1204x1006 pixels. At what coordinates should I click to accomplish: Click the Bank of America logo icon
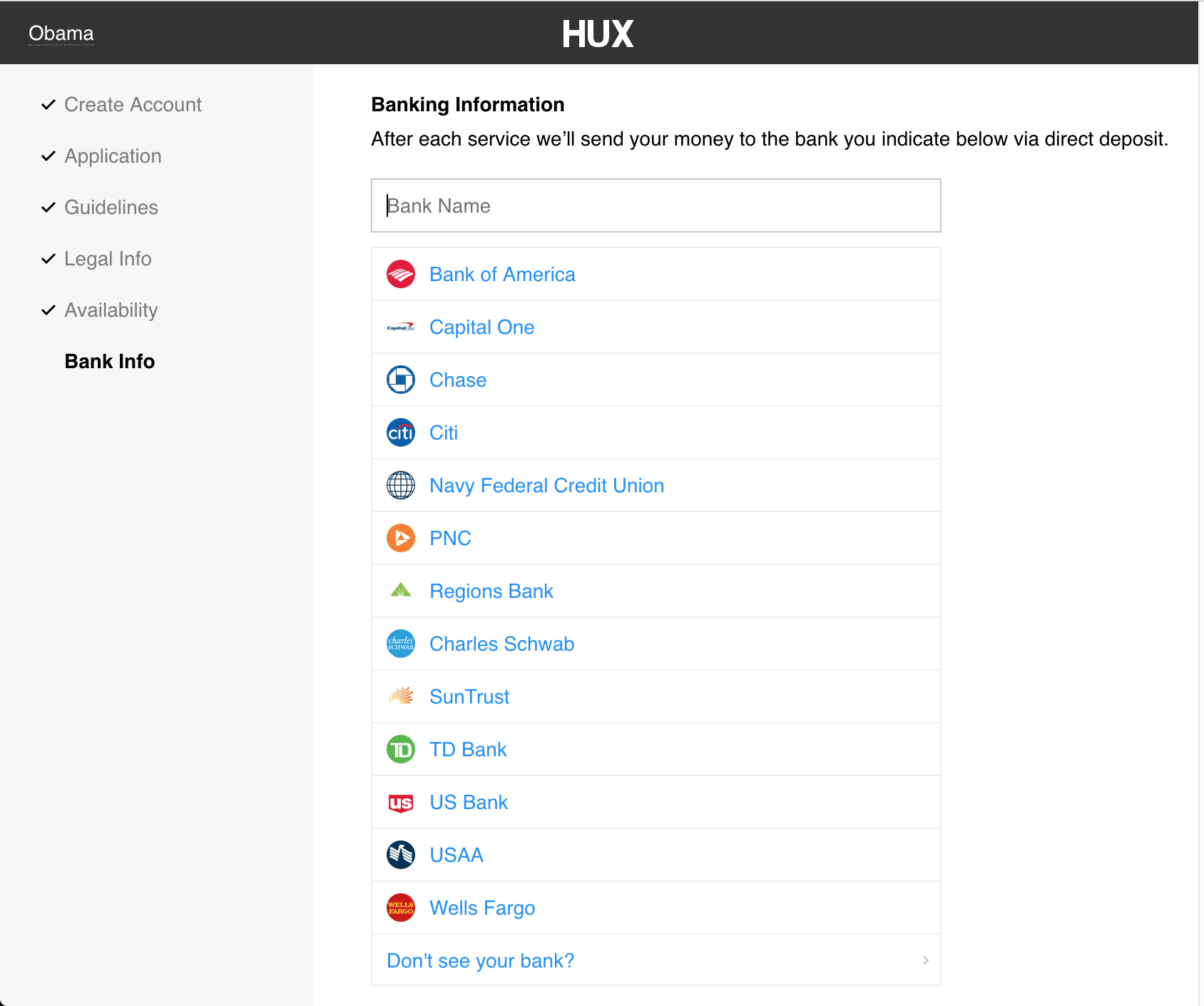(401, 274)
